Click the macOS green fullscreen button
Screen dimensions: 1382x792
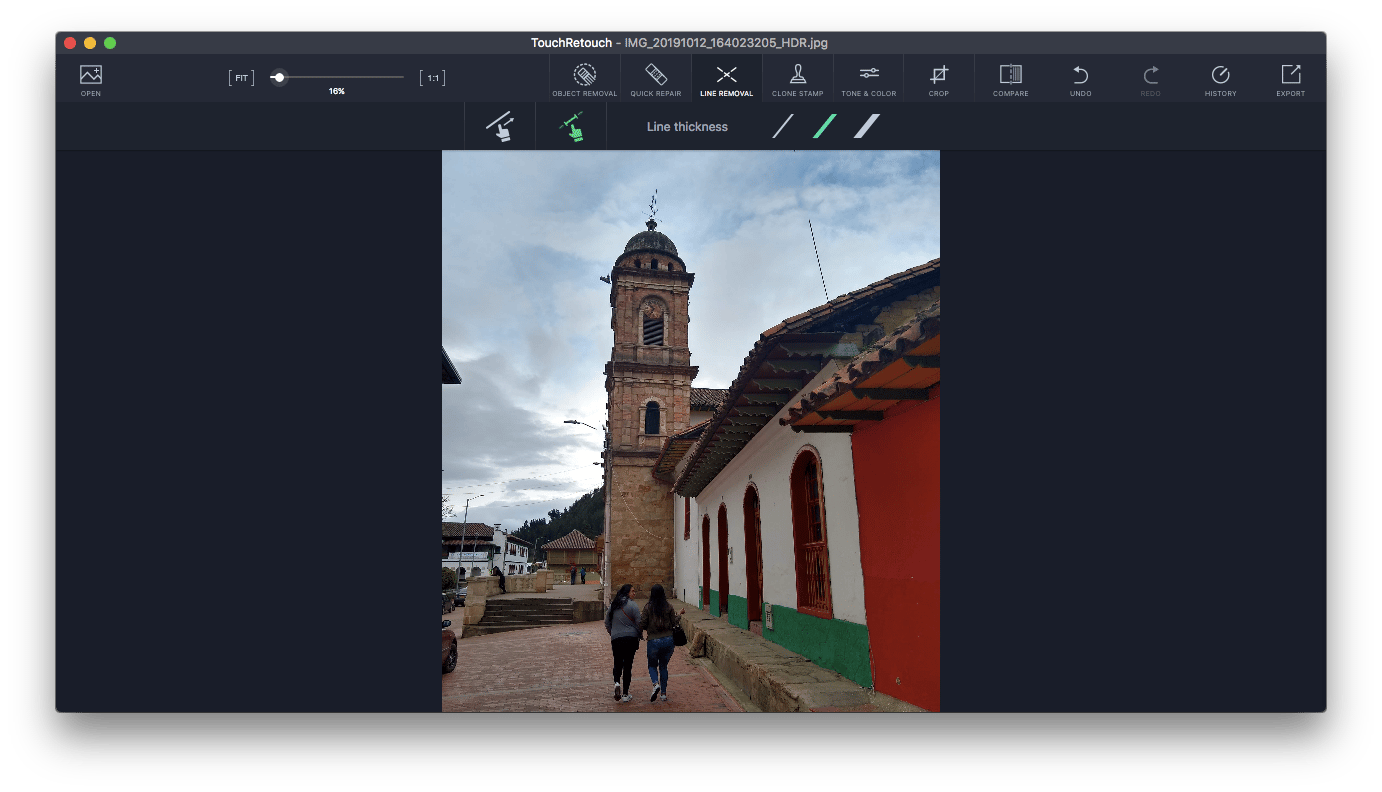coord(110,43)
